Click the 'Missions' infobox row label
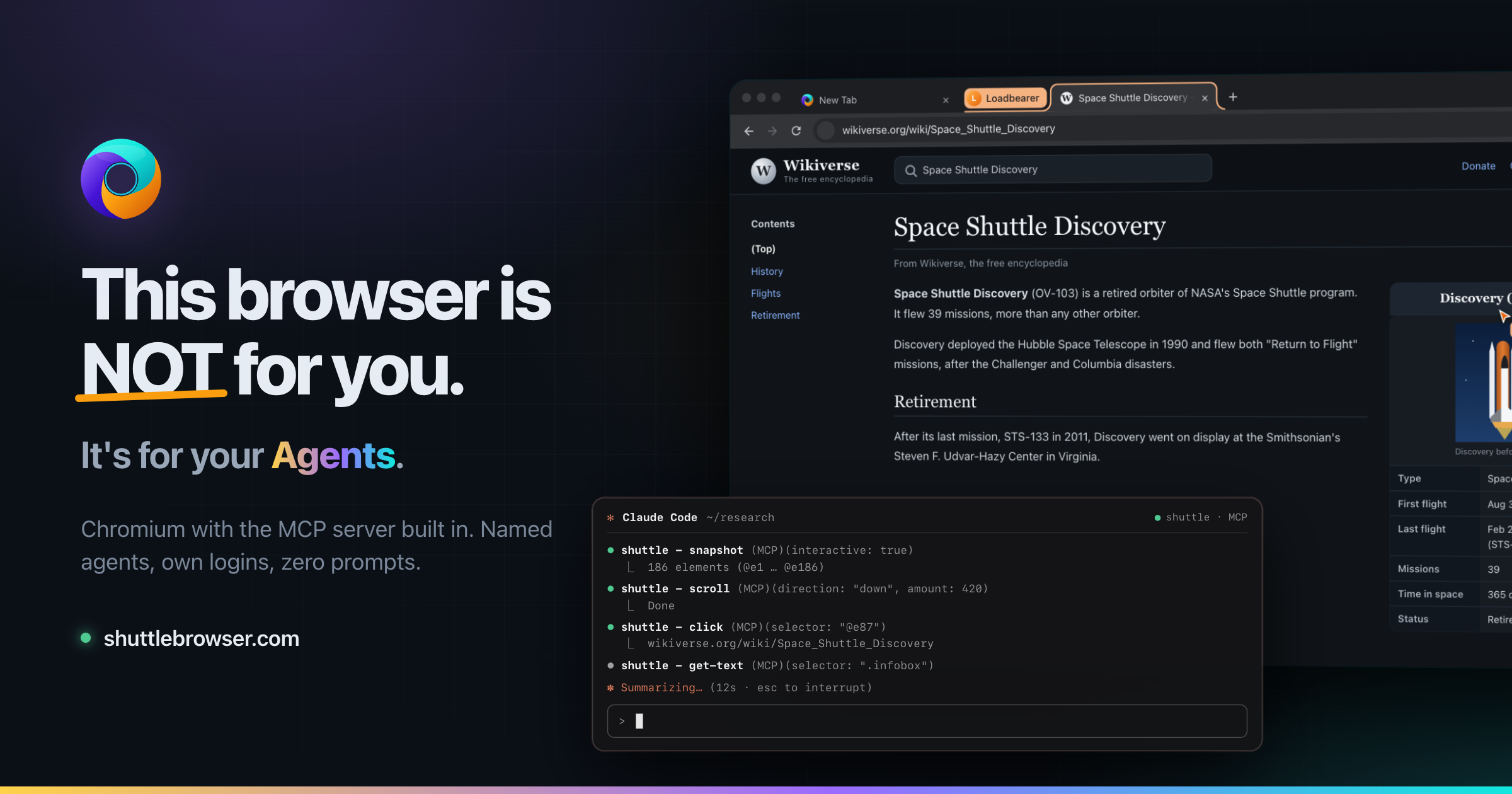The width and height of the screenshot is (1512, 794). pos(1418,569)
